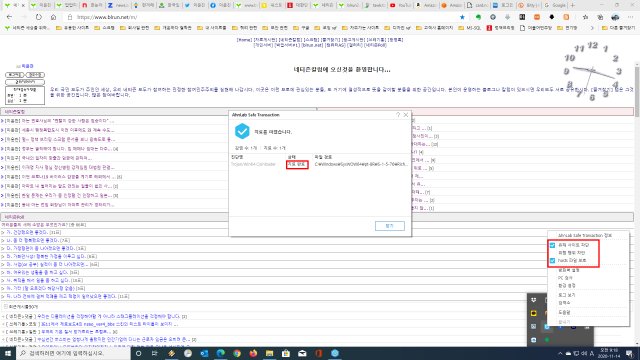Bookmark this page with the blue star icon

(x=462, y=17)
